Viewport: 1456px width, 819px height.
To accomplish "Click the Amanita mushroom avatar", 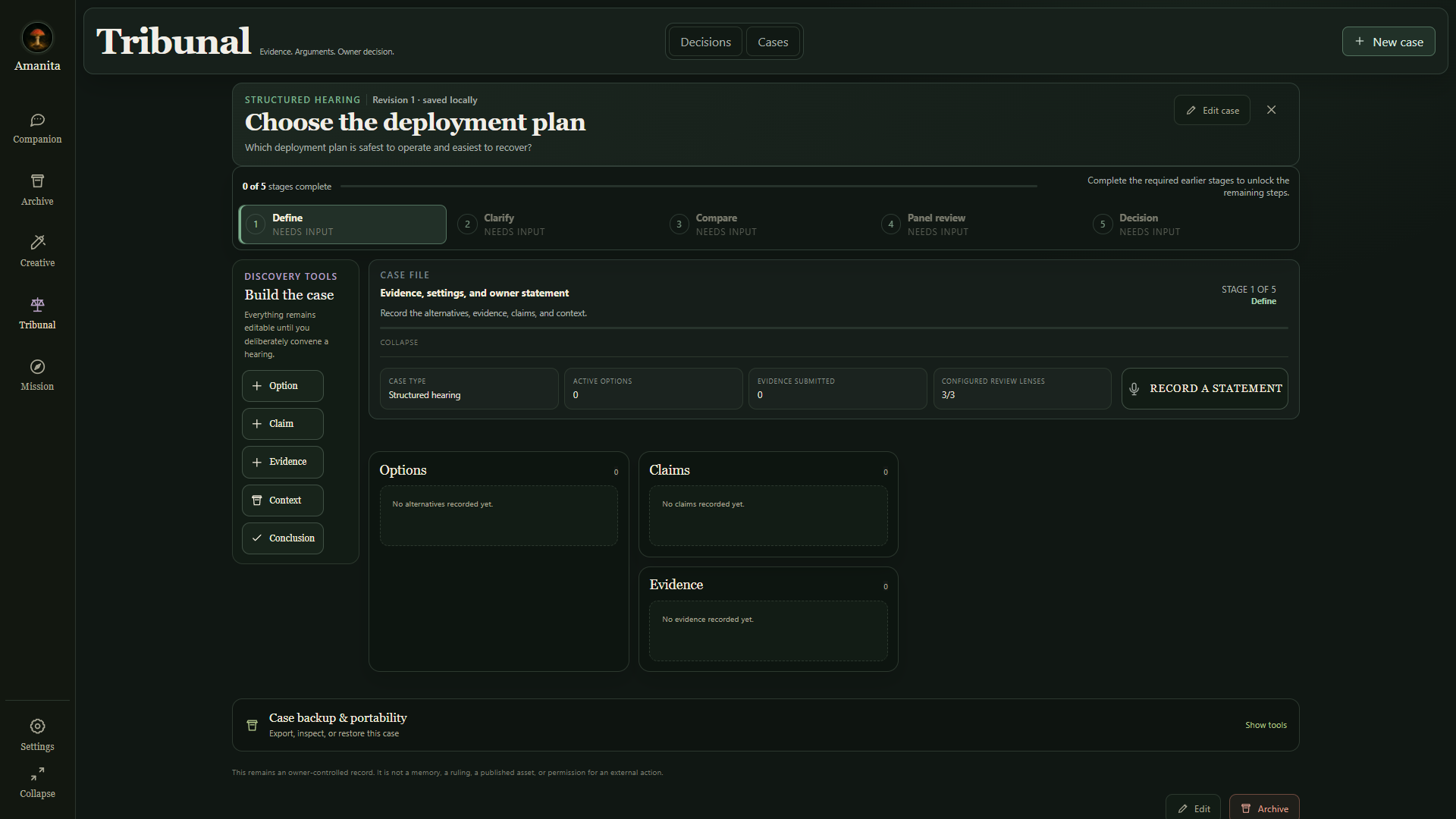I will pyautogui.click(x=37, y=37).
